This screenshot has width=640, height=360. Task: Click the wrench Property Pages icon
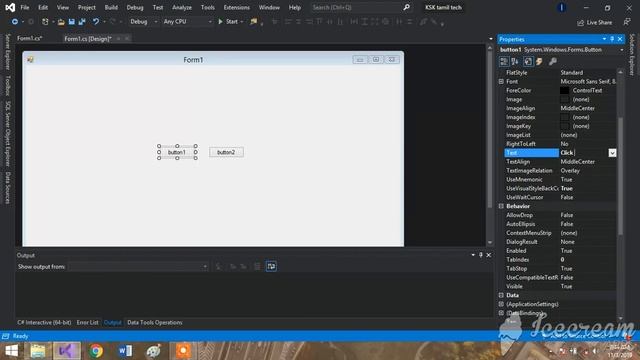pyautogui.click(x=553, y=61)
